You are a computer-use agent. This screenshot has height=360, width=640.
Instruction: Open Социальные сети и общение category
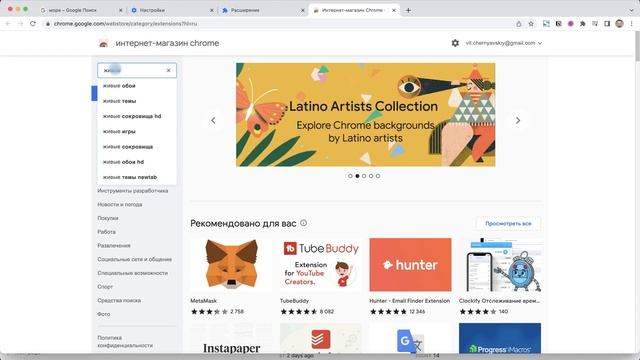tap(134, 260)
